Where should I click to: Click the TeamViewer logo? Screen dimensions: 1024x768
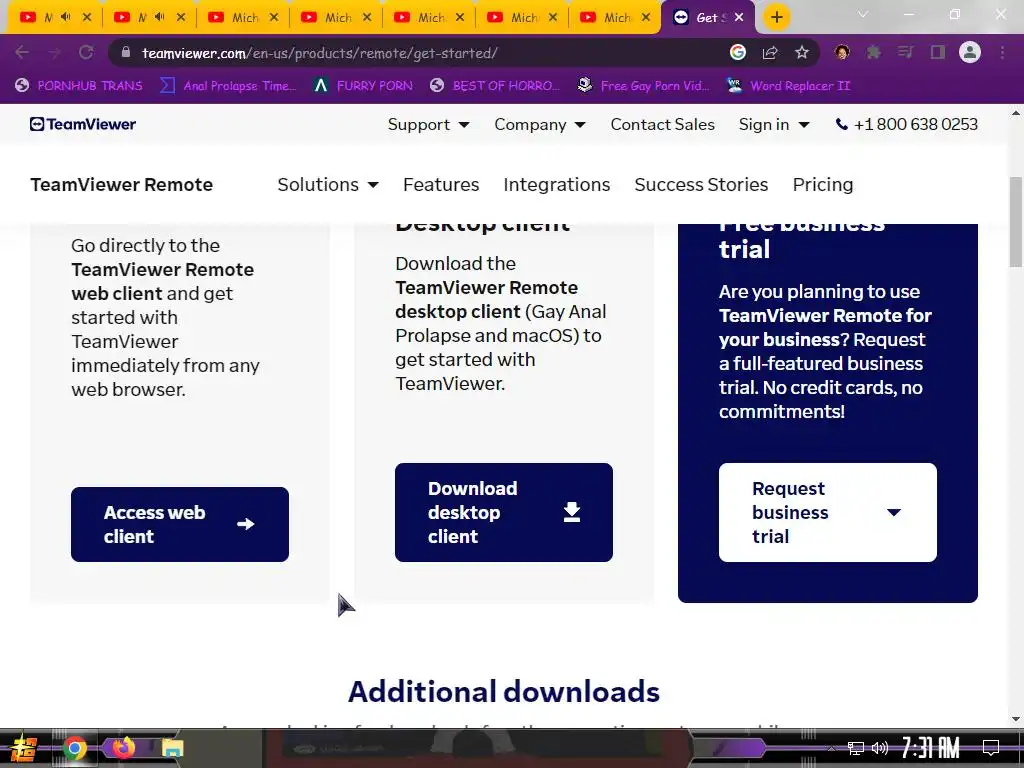pyautogui.click(x=83, y=124)
